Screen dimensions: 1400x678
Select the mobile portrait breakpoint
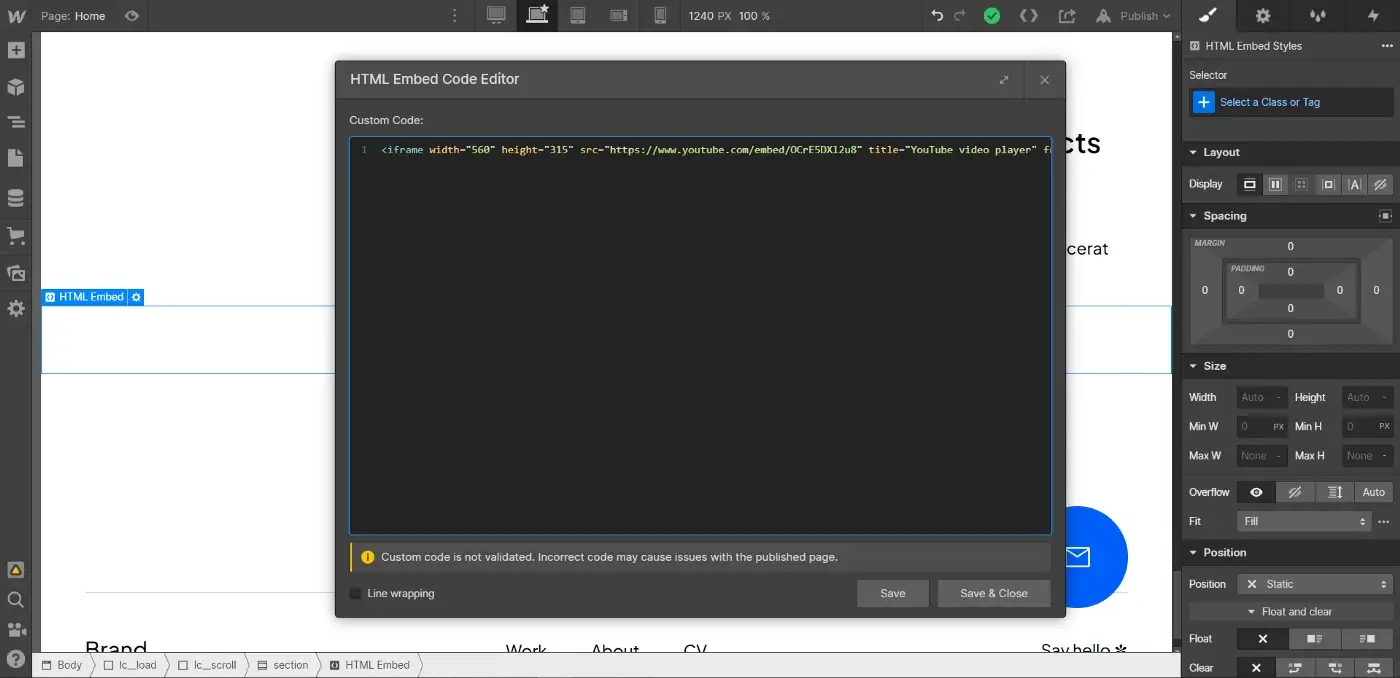pos(659,16)
